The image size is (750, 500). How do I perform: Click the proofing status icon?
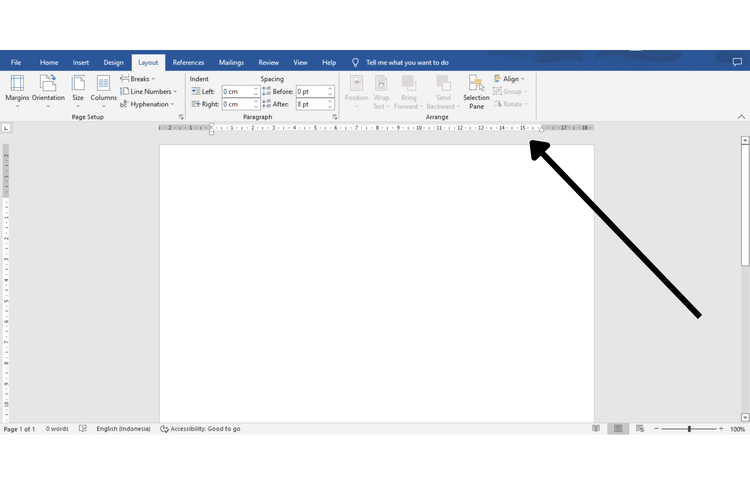(x=83, y=429)
